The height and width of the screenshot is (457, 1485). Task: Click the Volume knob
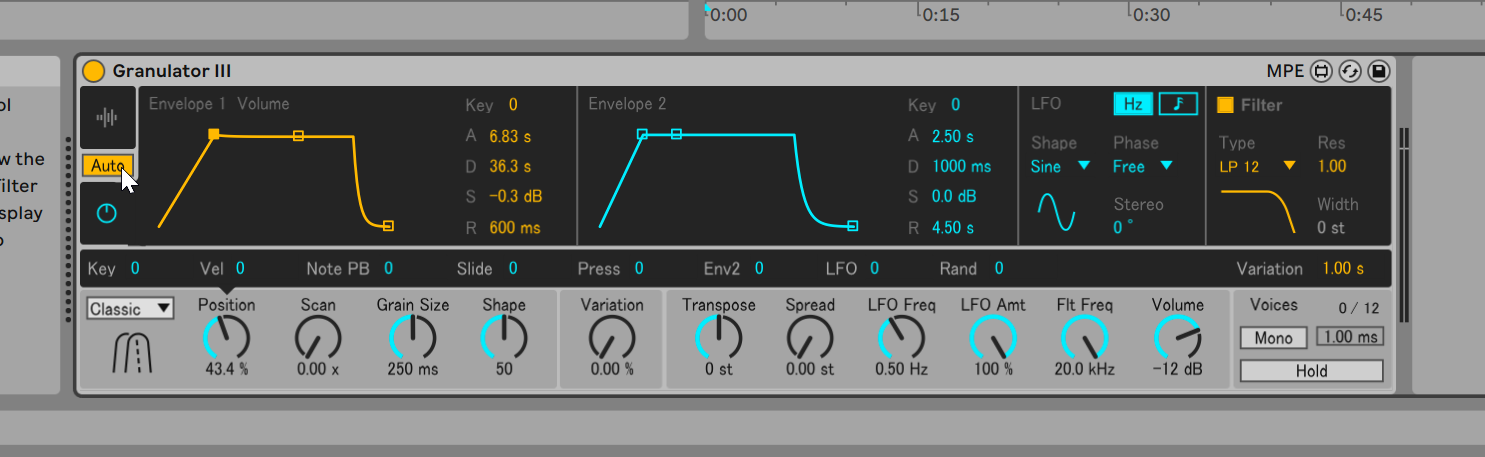[1177, 338]
